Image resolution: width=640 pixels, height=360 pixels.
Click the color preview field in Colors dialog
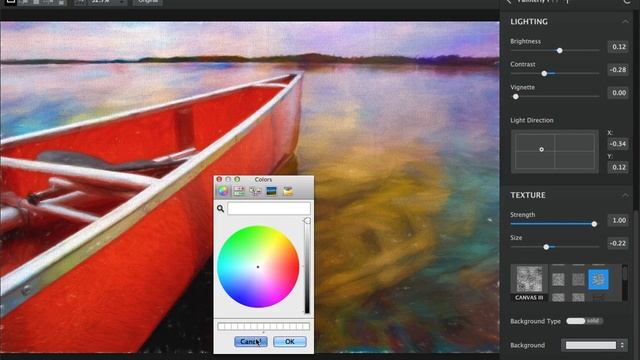tap(269, 208)
